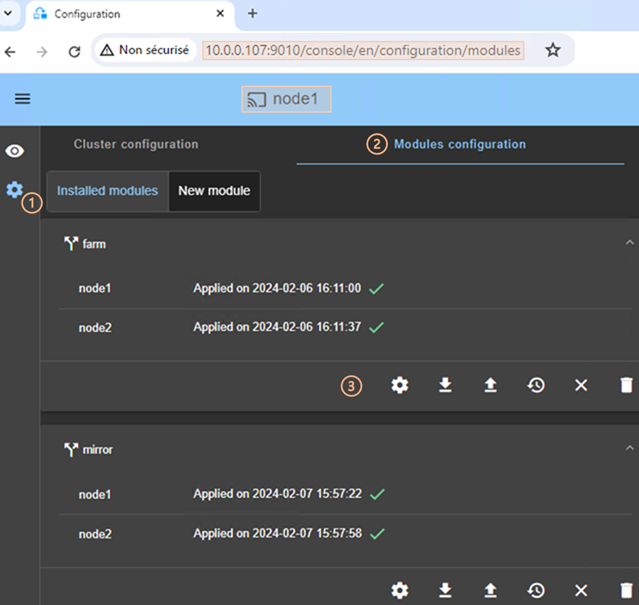Open the farm module configuration gear
The height and width of the screenshot is (605, 639).
[x=400, y=385]
